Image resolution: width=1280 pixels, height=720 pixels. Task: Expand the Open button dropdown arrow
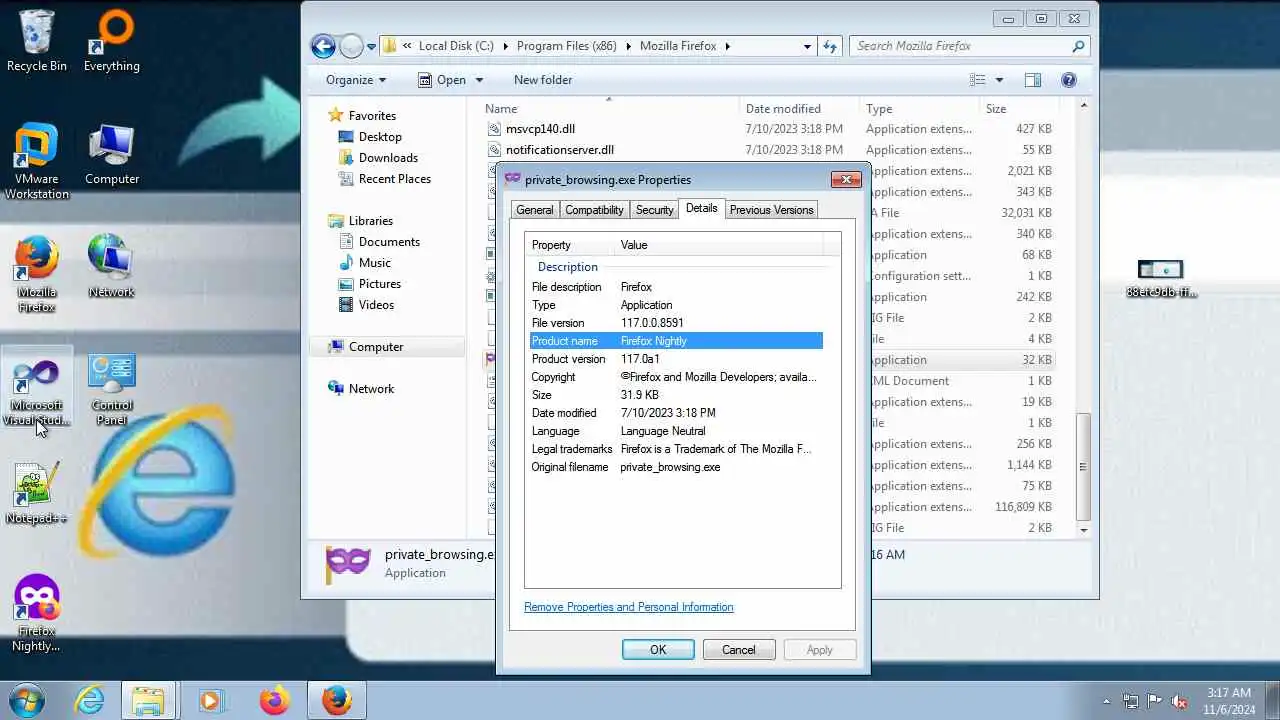pyautogui.click(x=479, y=80)
